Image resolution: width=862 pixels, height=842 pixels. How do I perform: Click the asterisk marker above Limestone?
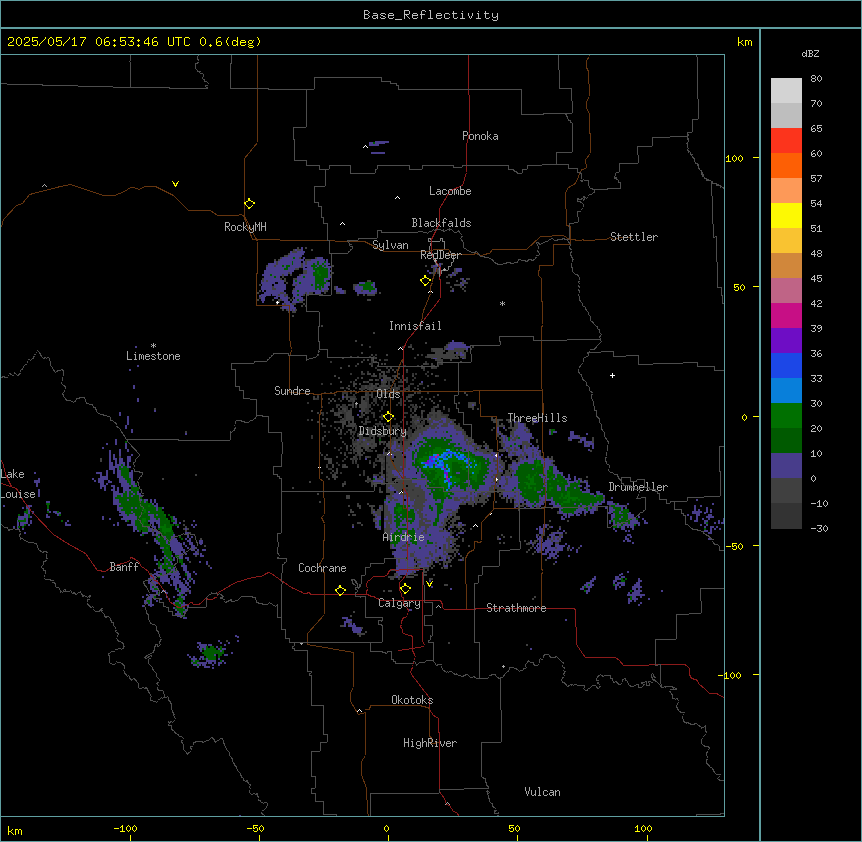tap(153, 346)
